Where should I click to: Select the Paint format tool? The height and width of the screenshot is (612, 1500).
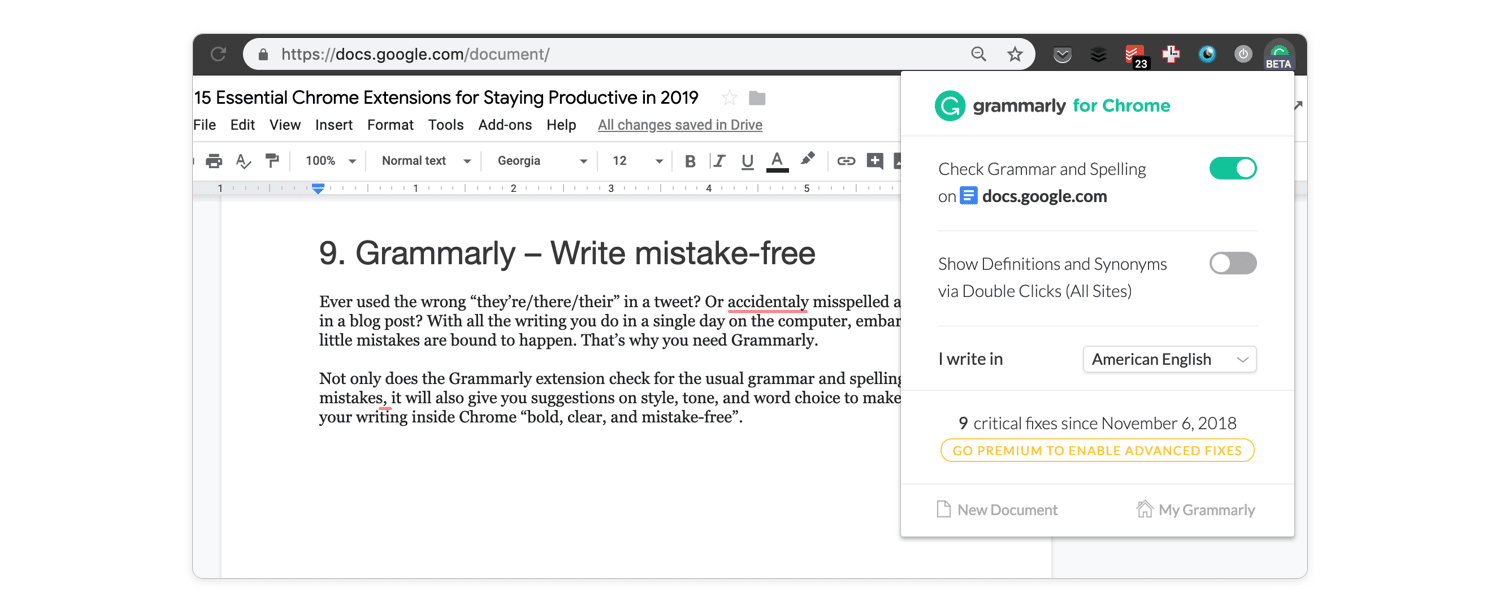pyautogui.click(x=272, y=160)
